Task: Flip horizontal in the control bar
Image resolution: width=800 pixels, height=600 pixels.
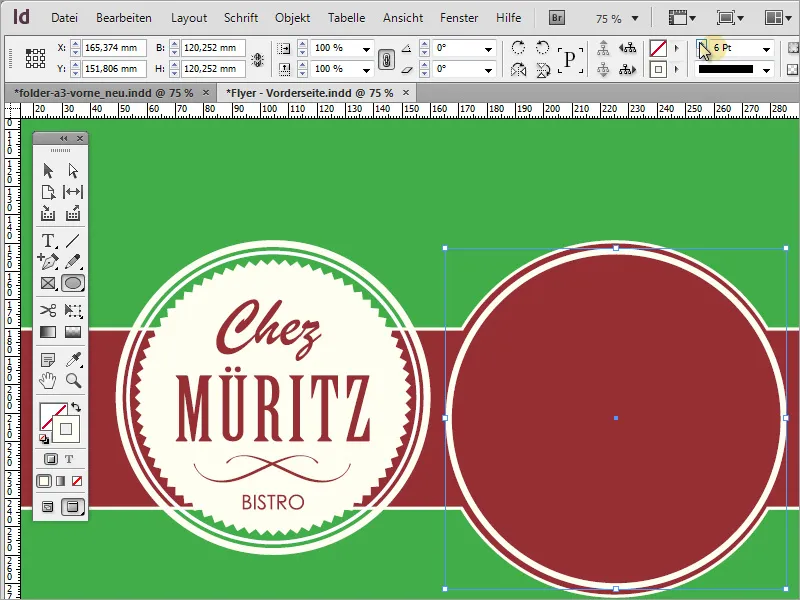Action: pyautogui.click(x=518, y=69)
